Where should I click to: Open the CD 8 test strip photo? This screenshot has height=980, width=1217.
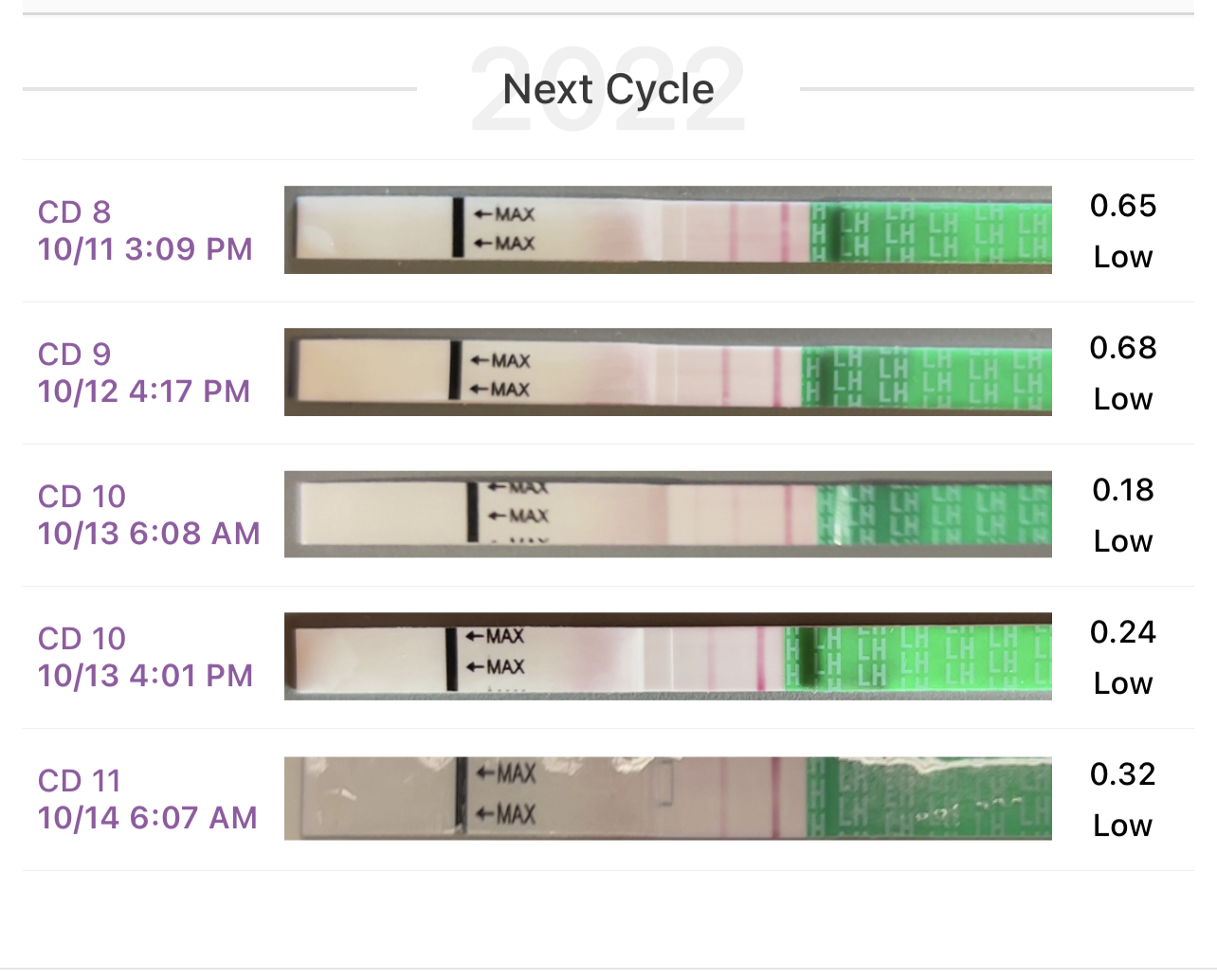point(667,230)
